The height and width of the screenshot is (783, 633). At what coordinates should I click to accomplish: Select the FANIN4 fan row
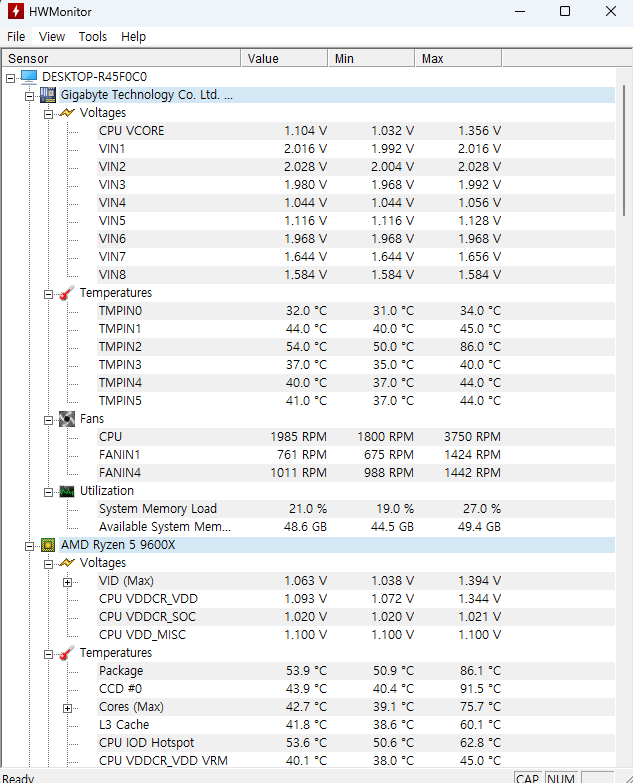pyautogui.click(x=356, y=472)
